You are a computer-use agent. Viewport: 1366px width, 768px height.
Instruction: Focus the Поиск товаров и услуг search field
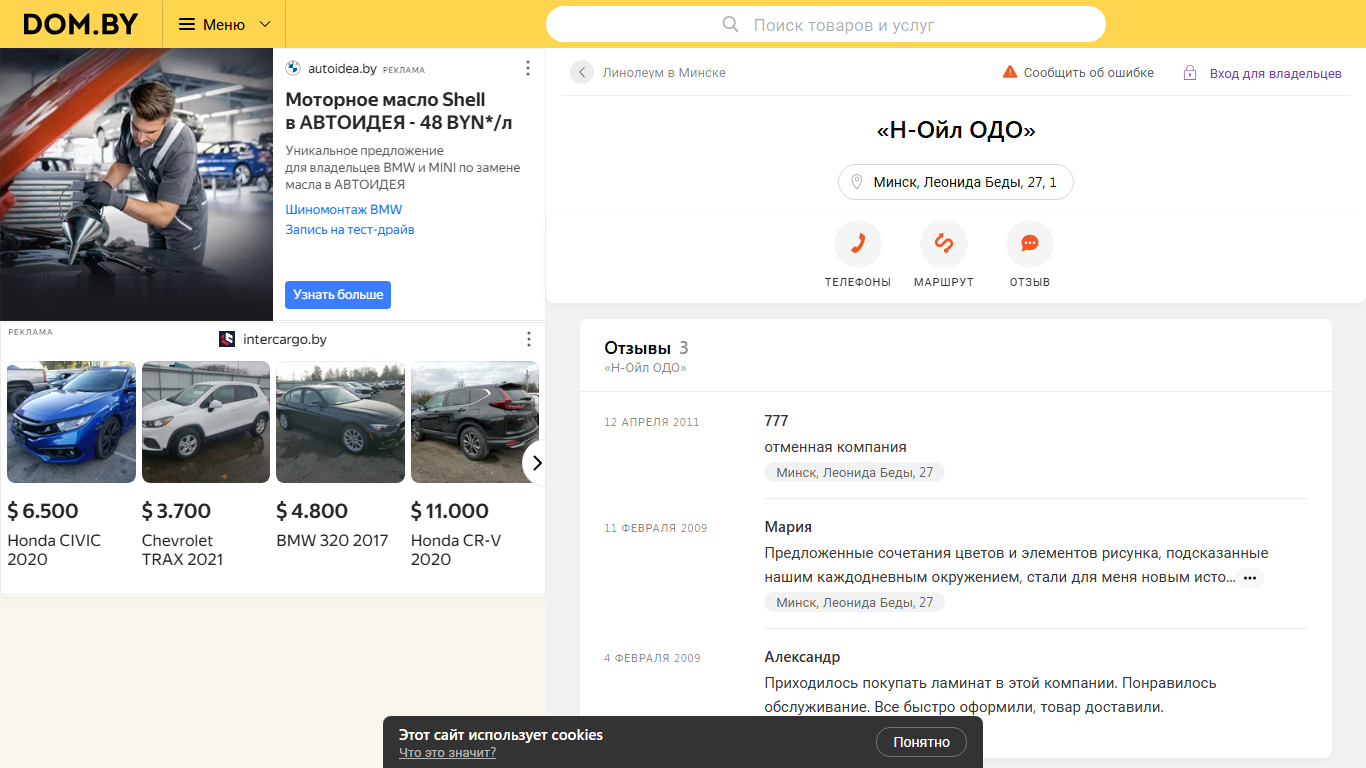[x=826, y=24]
